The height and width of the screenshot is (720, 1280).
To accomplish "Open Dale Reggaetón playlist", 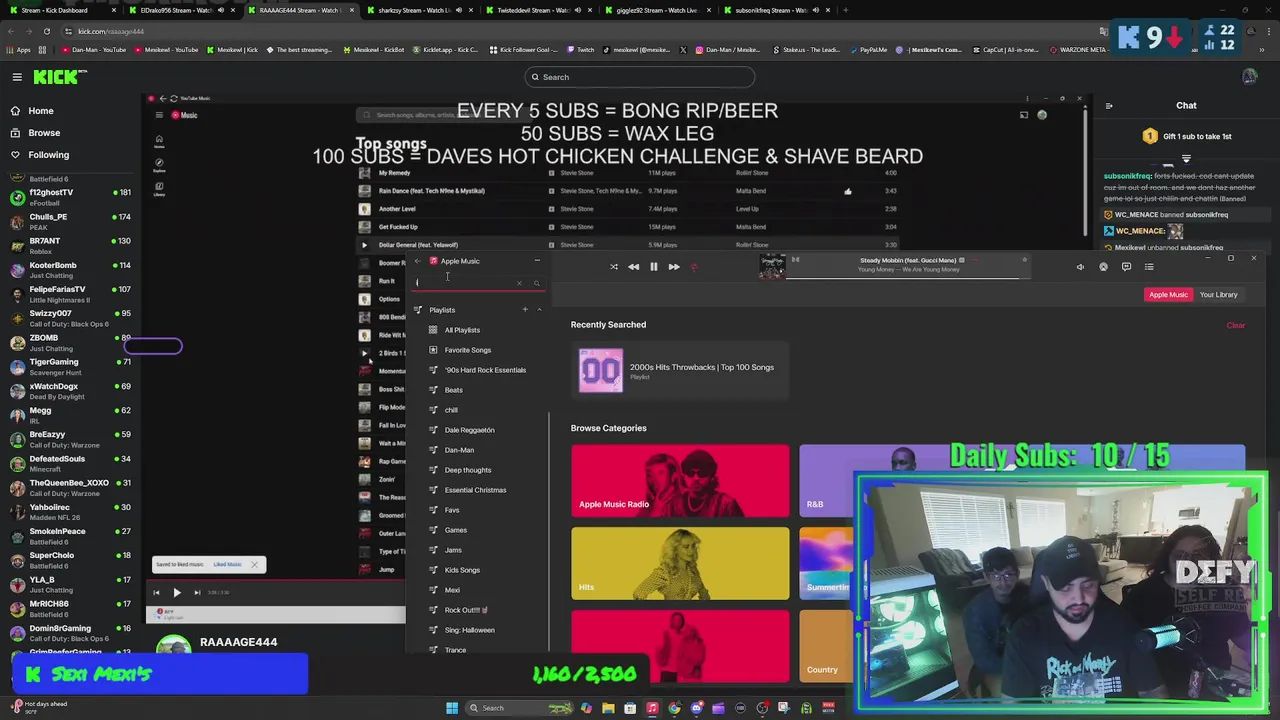I will coord(470,430).
